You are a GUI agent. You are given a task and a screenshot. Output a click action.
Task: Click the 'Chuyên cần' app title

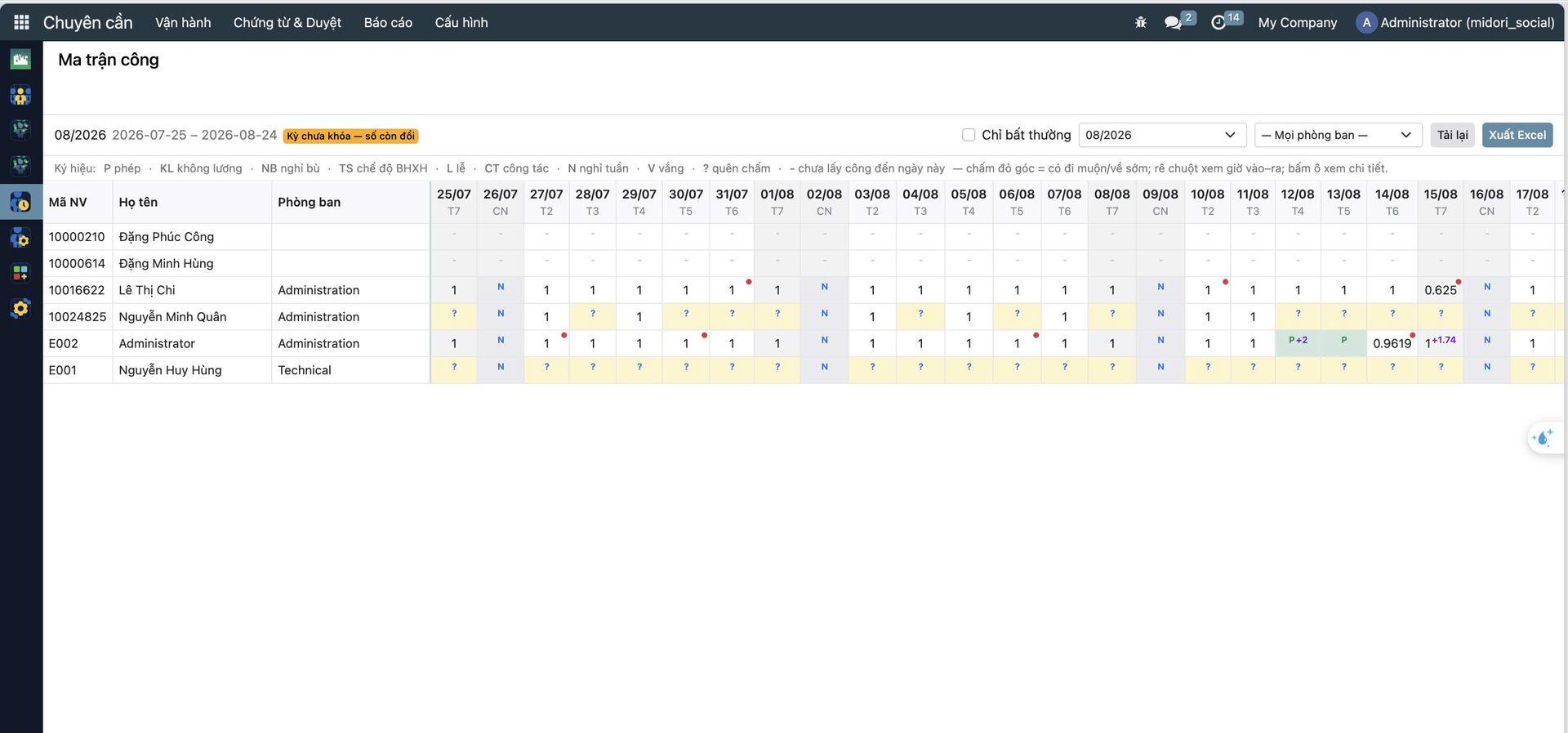pyautogui.click(x=87, y=23)
